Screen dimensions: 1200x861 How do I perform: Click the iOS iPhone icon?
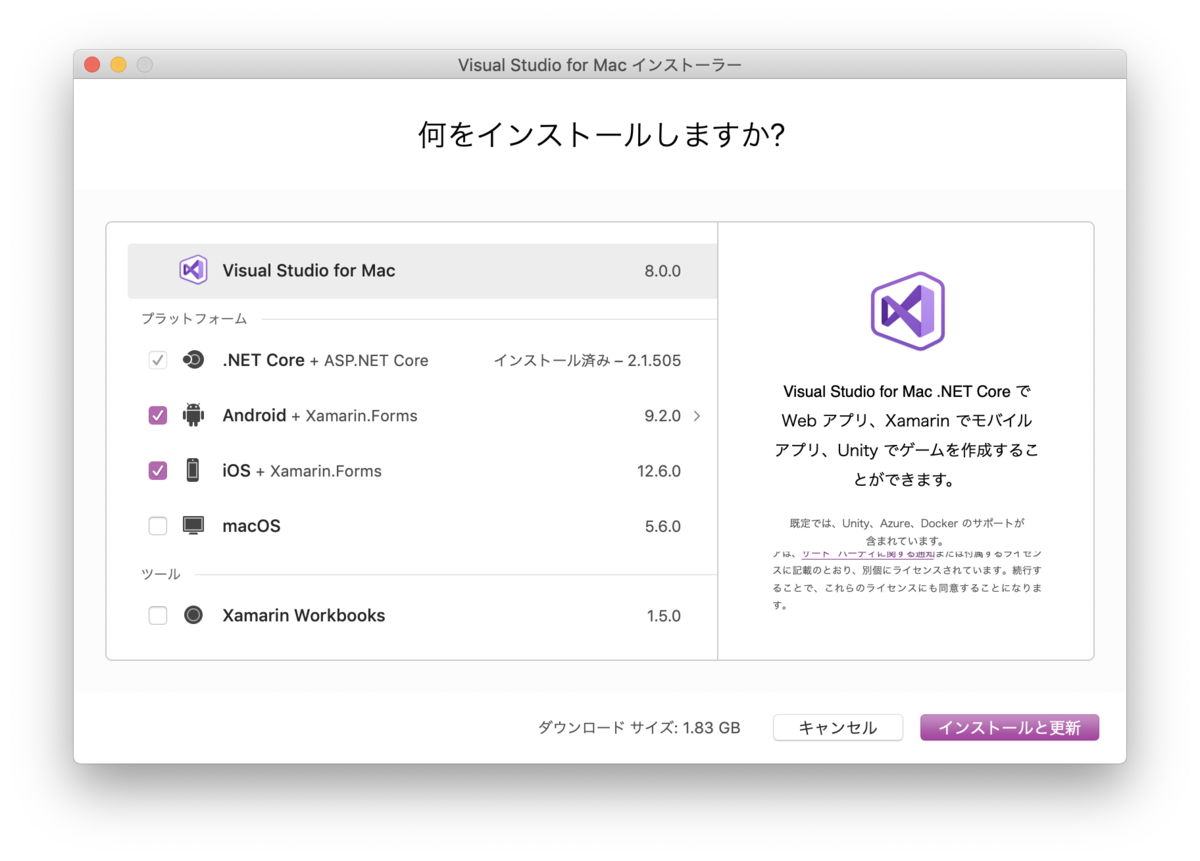point(192,470)
